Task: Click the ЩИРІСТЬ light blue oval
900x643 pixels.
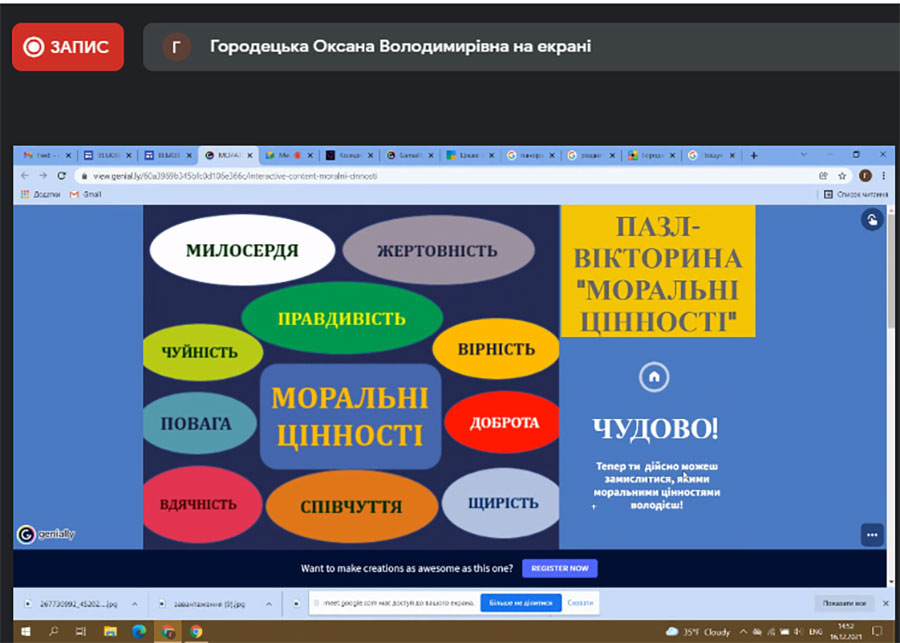Action: (501, 503)
